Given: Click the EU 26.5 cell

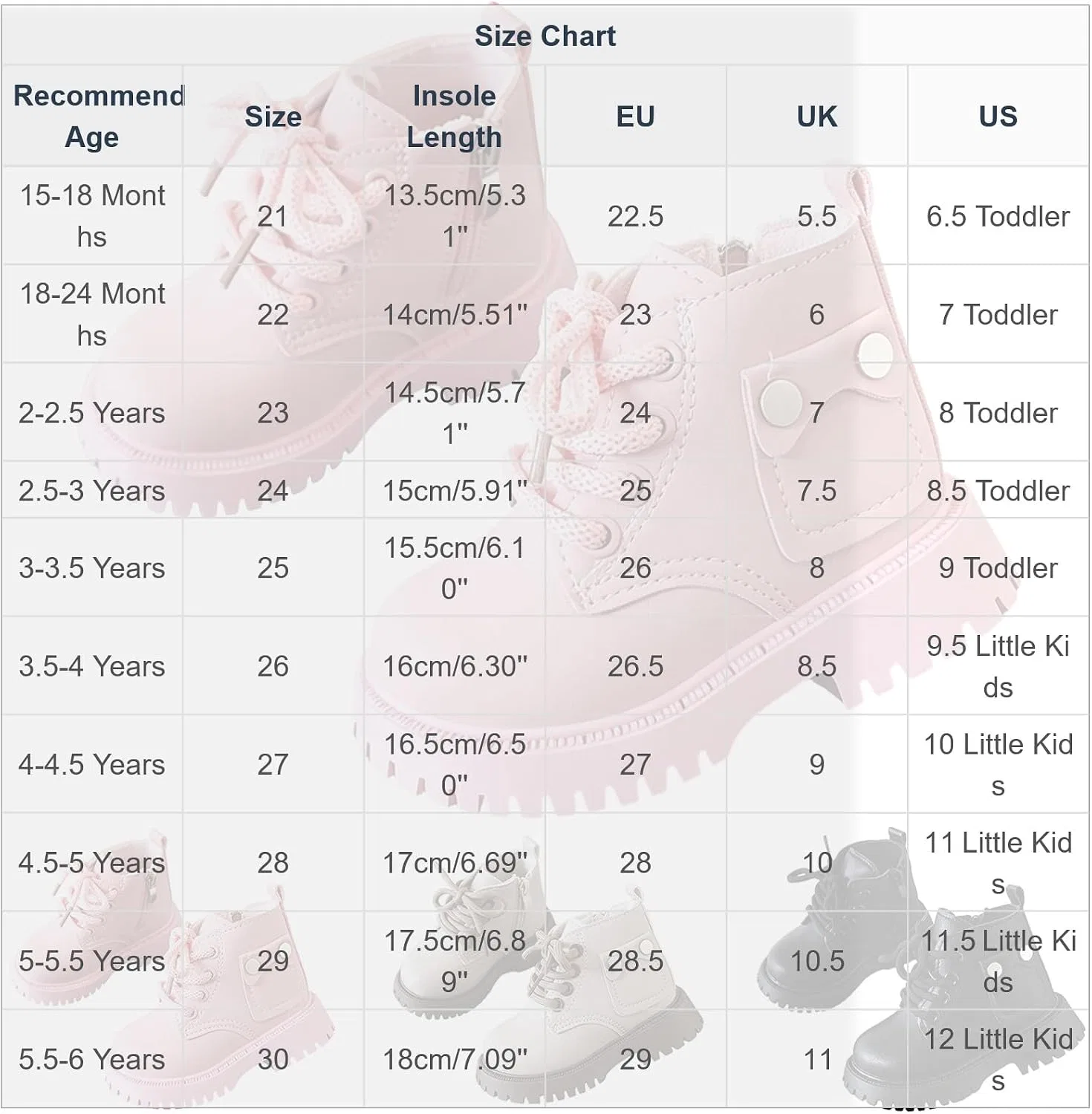Looking at the screenshot, I should tap(636, 666).
